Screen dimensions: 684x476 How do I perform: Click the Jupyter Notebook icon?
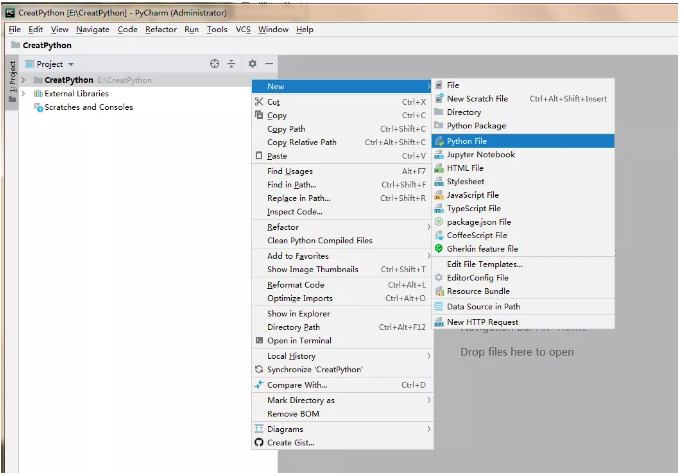439,154
